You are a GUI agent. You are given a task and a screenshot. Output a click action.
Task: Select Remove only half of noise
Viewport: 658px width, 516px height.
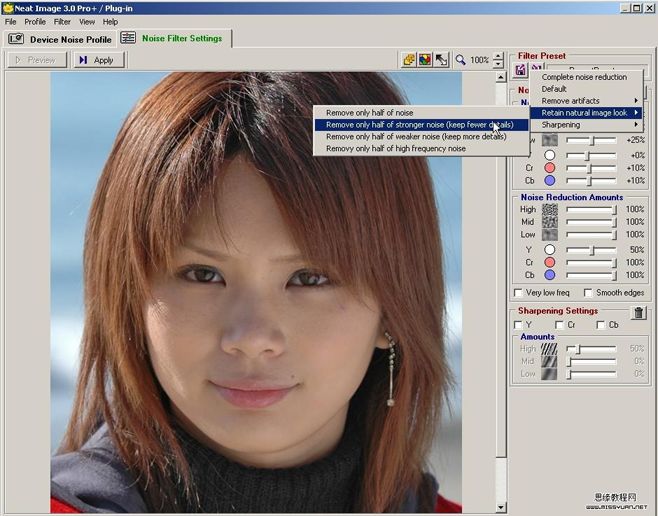tap(421, 113)
